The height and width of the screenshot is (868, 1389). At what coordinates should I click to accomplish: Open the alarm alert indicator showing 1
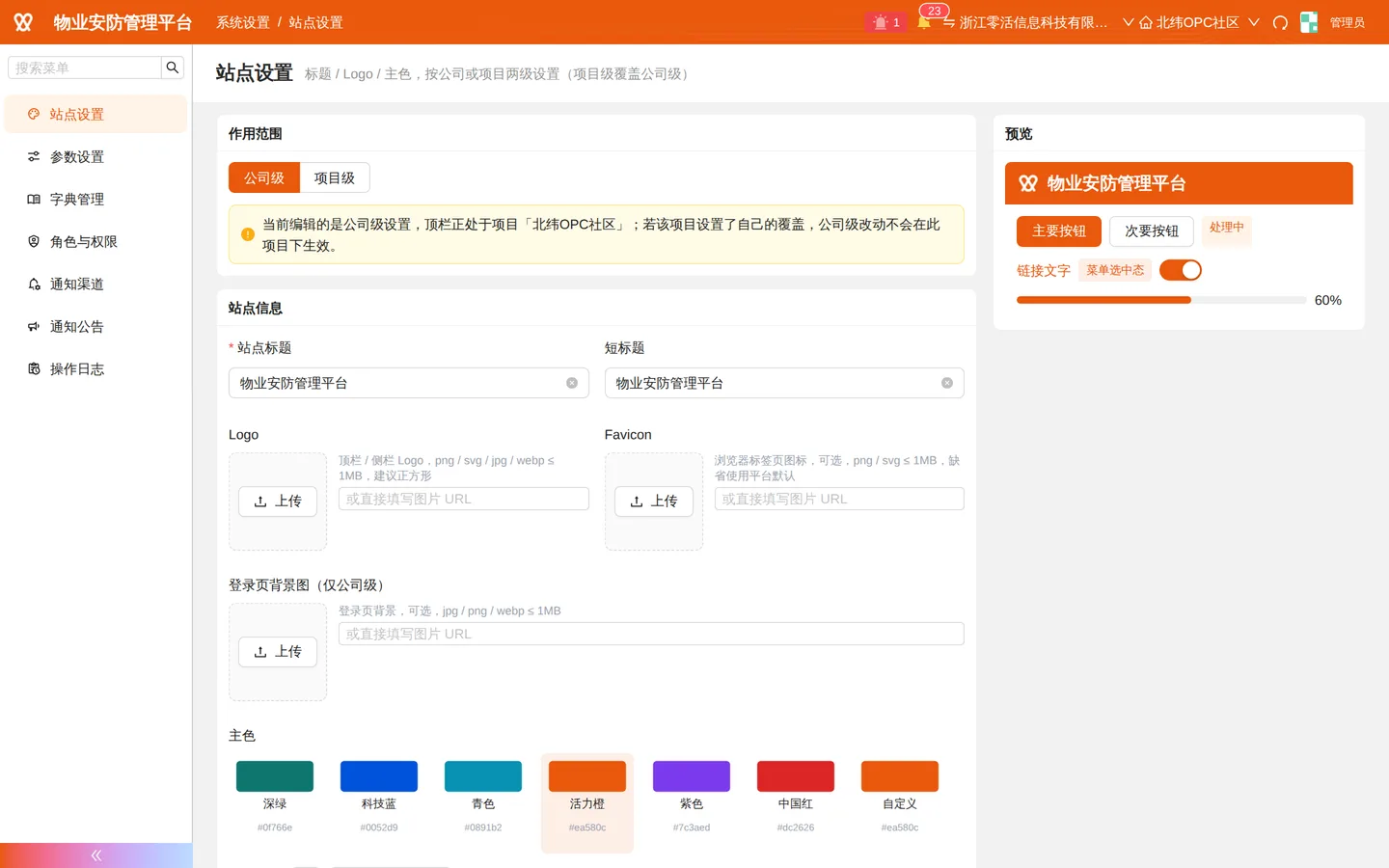886,22
